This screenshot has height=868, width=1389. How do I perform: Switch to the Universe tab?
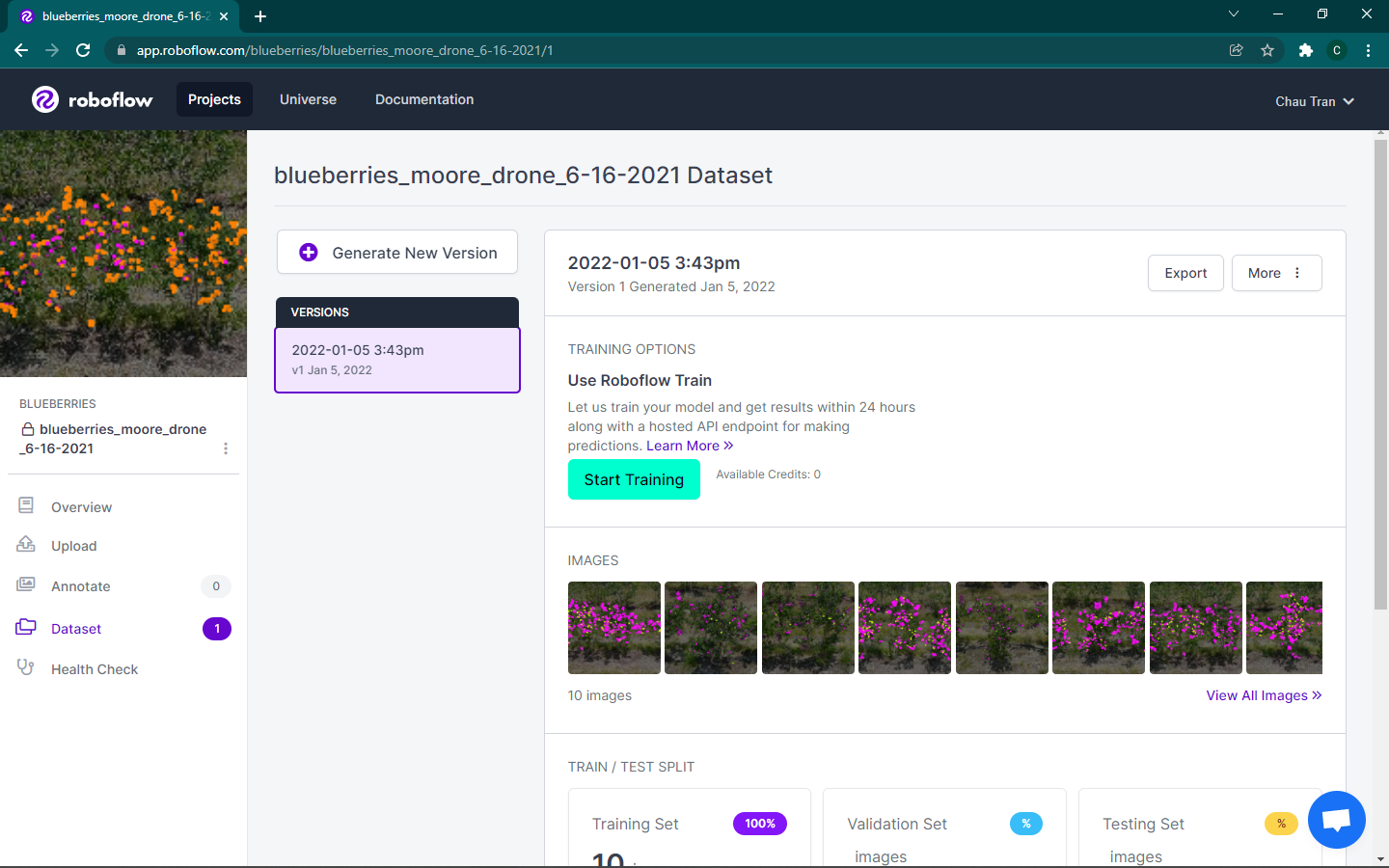click(x=308, y=99)
